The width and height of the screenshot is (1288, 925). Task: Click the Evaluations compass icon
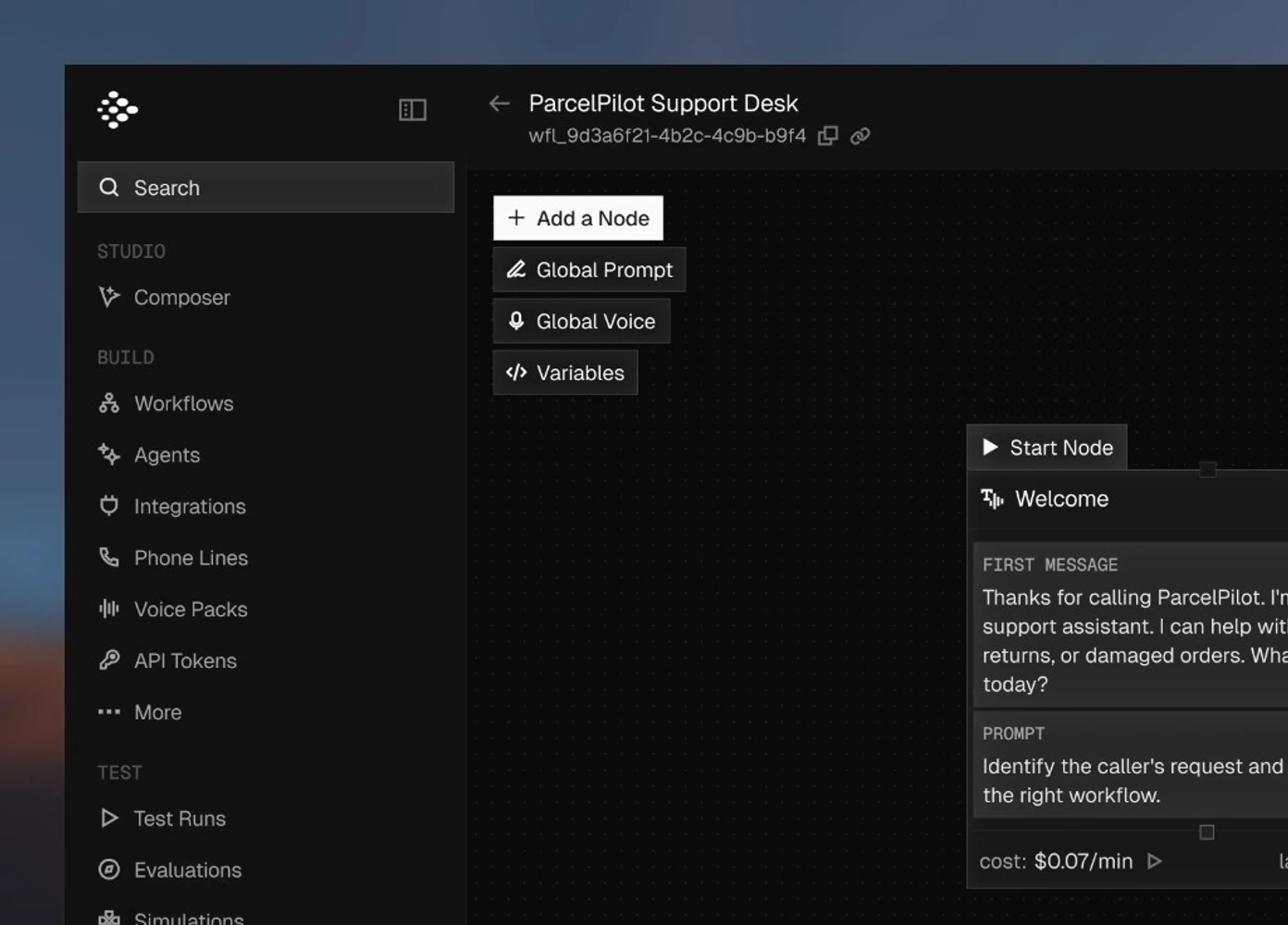click(109, 869)
